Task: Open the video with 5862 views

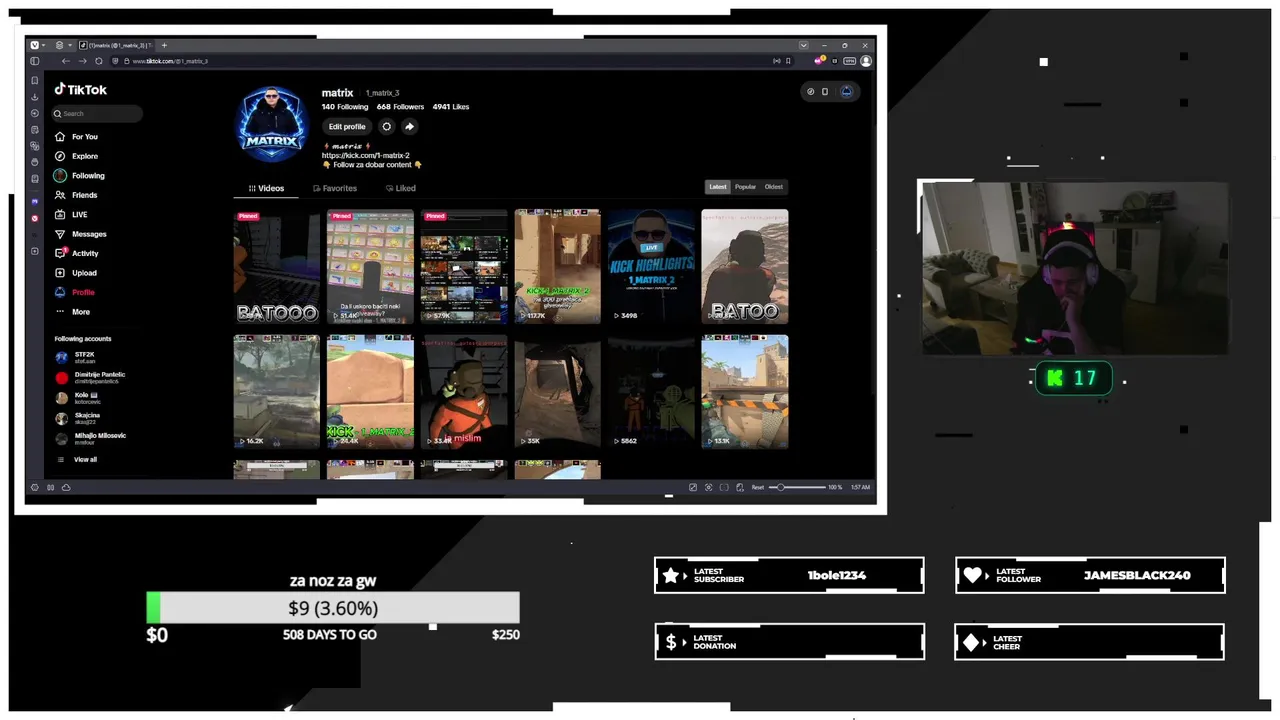Action: pos(651,391)
